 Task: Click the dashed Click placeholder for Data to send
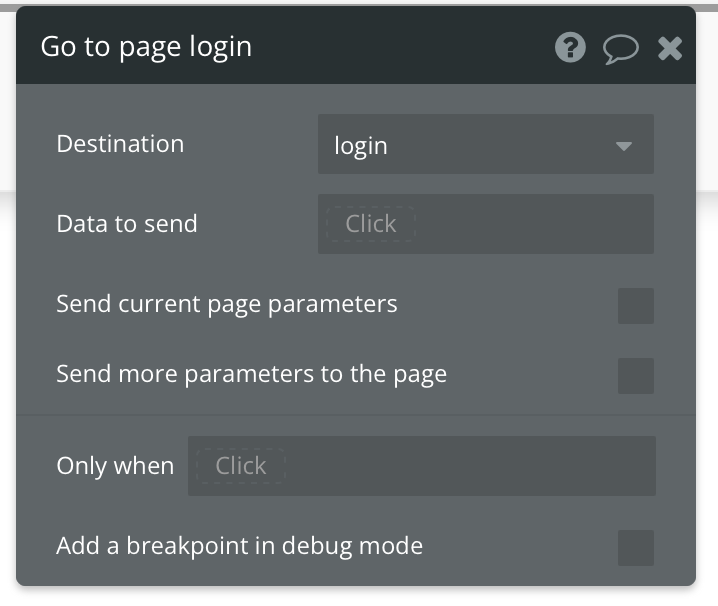pyautogui.click(x=370, y=224)
